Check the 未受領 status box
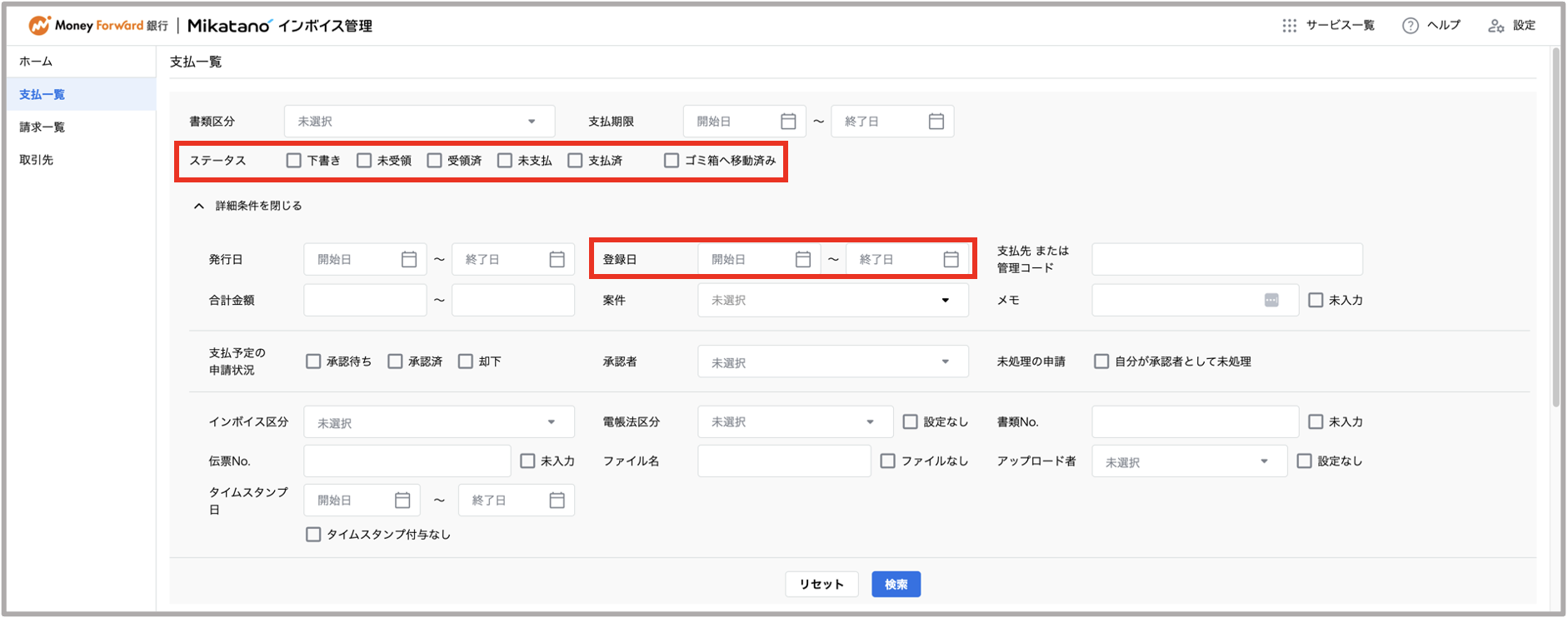The width and height of the screenshot is (1568, 618). 364,161
